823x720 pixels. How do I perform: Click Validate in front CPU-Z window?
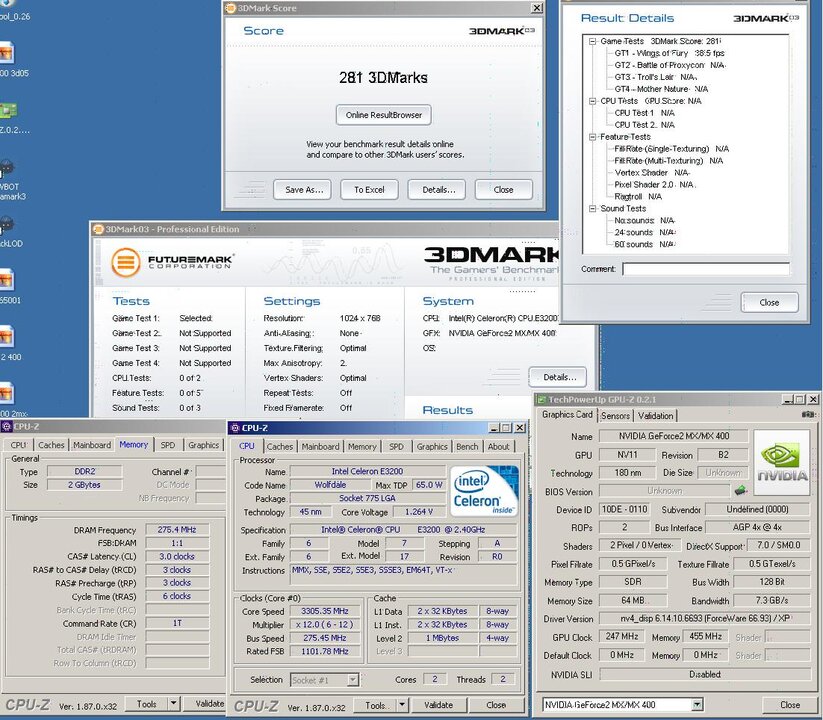[x=438, y=705]
